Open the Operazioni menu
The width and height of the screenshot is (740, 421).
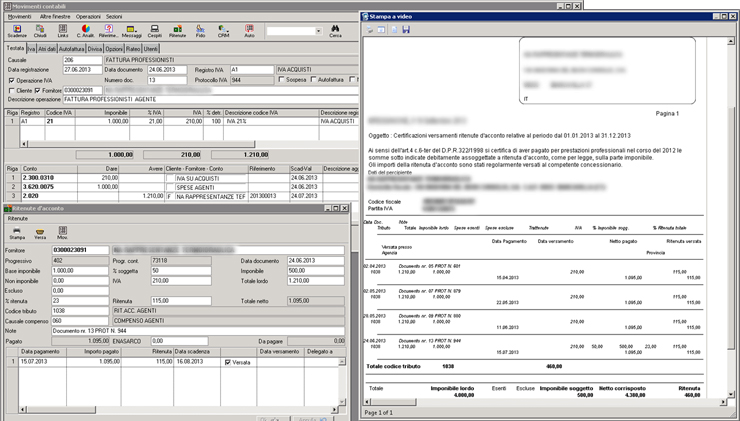(88, 17)
